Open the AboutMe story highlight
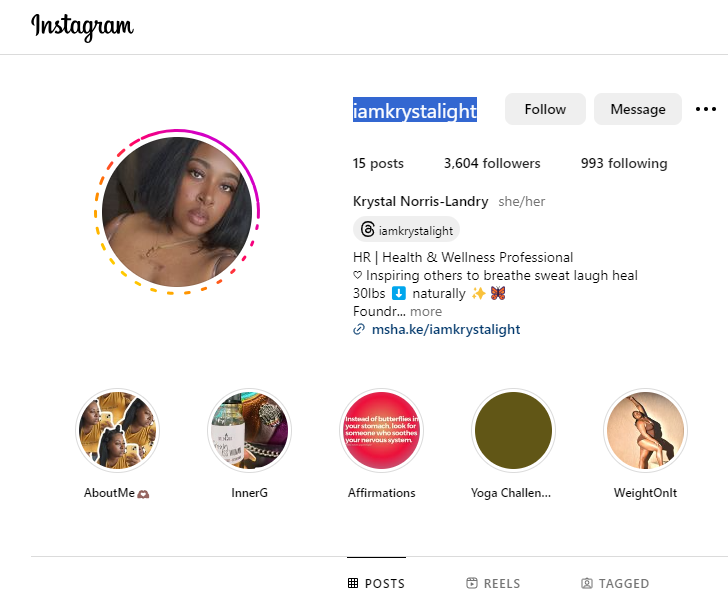Viewport: 728px width, 593px height. (117, 430)
